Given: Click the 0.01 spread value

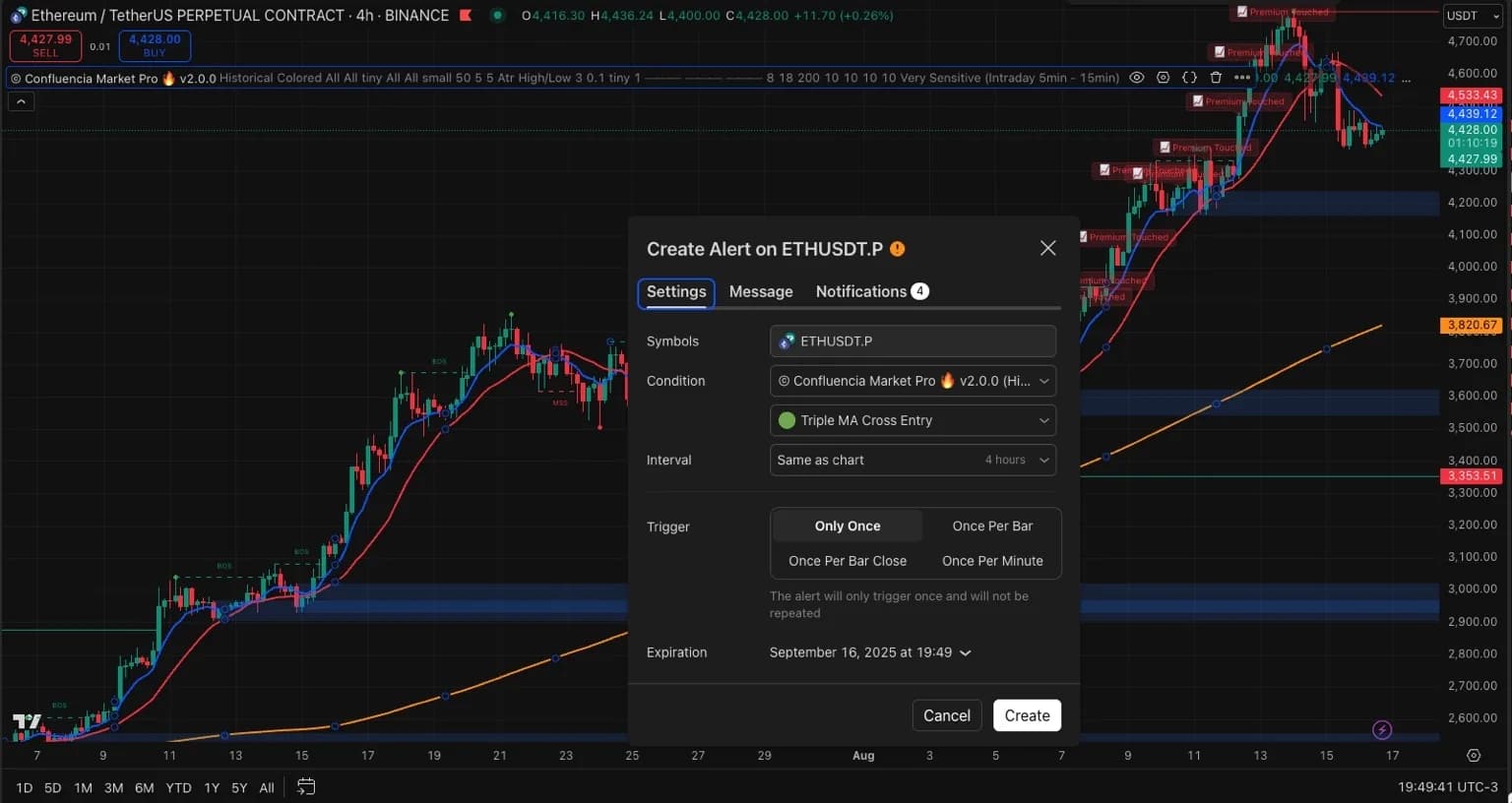Looking at the screenshot, I should pyautogui.click(x=100, y=46).
